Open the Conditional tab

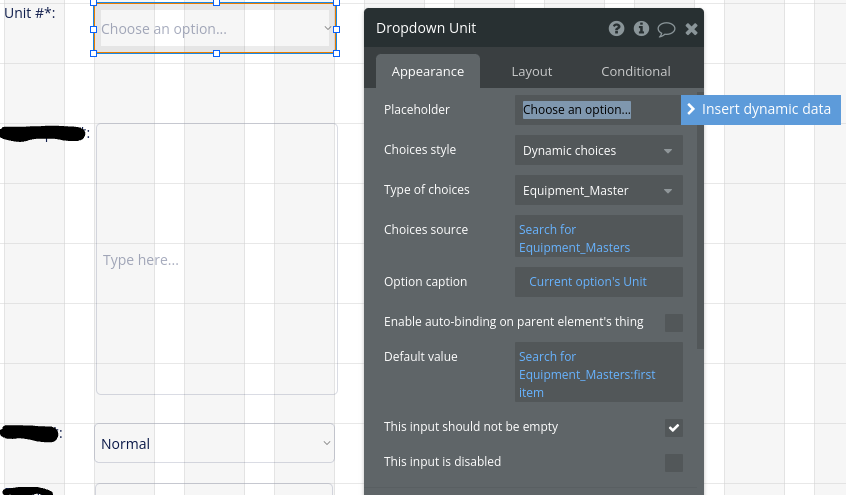pos(635,71)
